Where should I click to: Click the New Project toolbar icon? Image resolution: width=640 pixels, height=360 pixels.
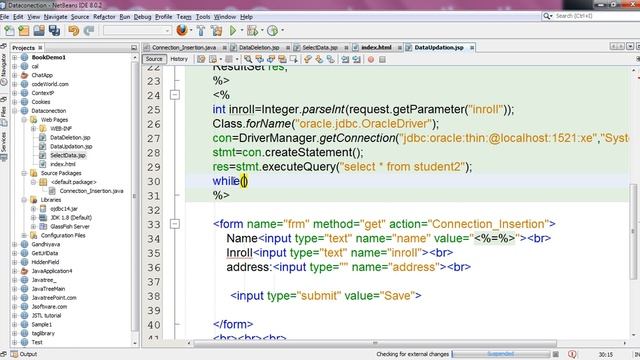click(24, 31)
